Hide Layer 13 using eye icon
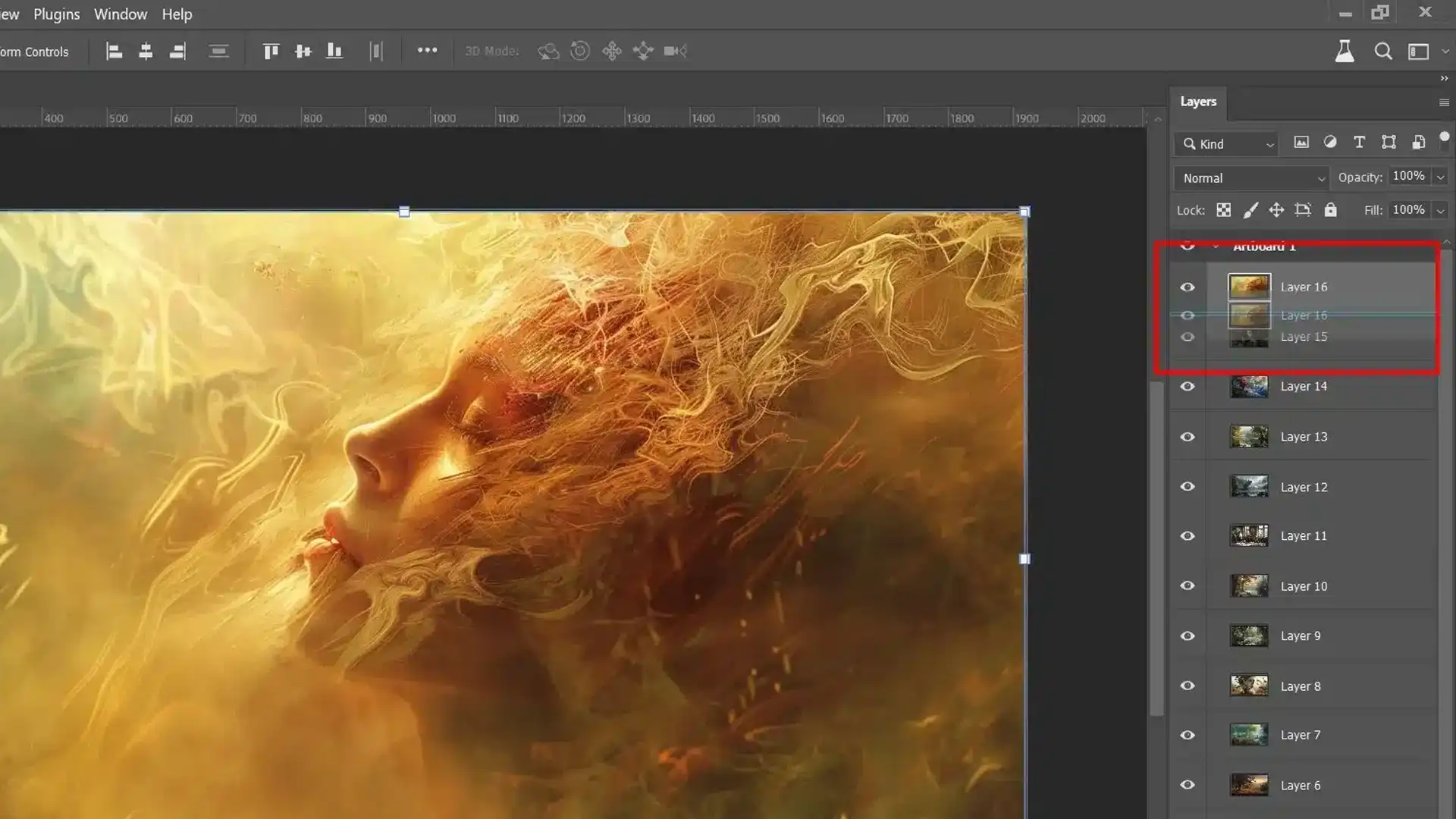The image size is (1456, 819). (x=1188, y=437)
